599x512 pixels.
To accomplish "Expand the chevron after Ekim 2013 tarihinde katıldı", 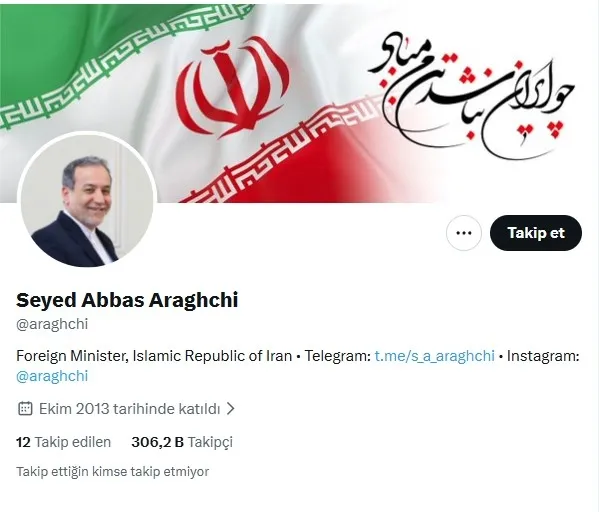I will pyautogui.click(x=230, y=408).
